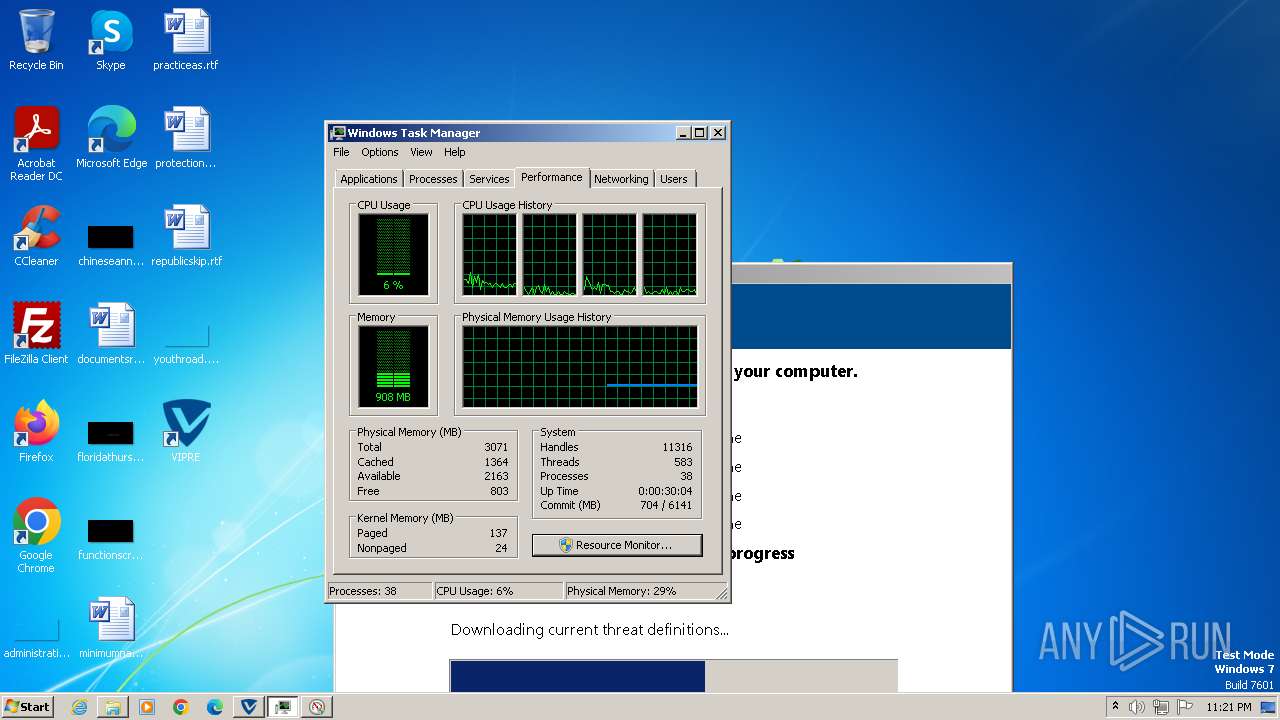Click the Resource Monitor... button
Screen dimensions: 1280x720
coord(617,545)
